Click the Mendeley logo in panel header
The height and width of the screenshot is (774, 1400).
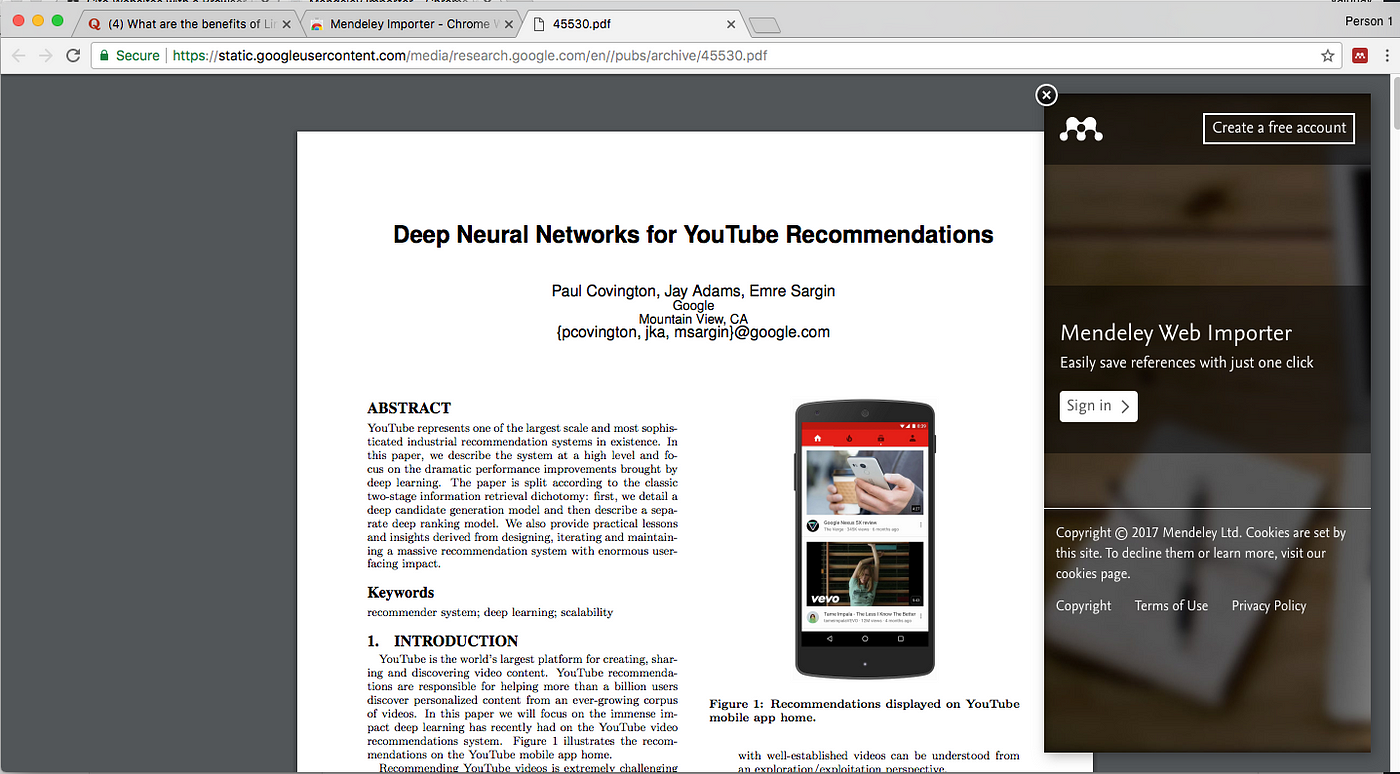(x=1081, y=128)
